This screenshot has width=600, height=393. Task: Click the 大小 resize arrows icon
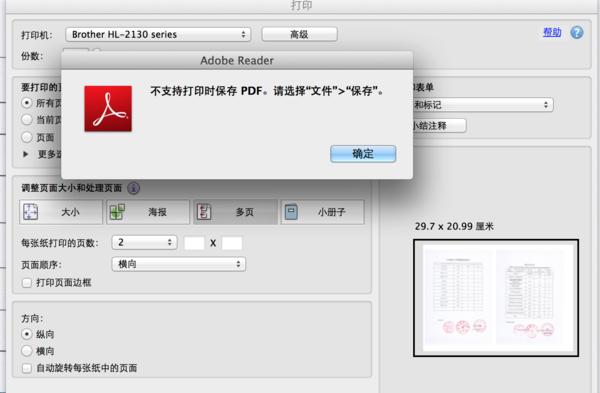(31, 212)
